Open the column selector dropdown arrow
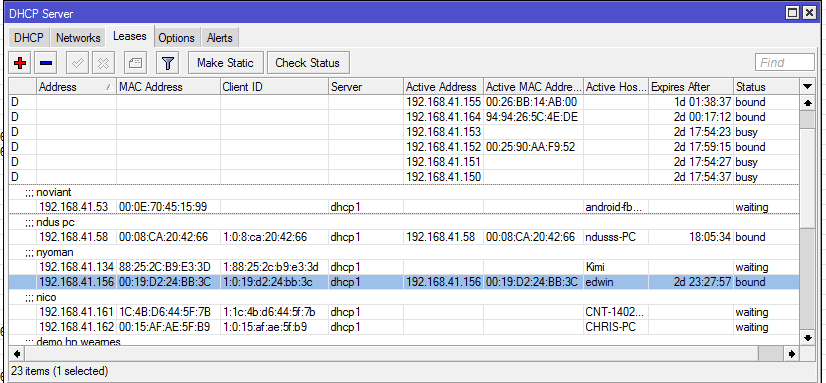This screenshot has height=383, width=826. [807, 86]
